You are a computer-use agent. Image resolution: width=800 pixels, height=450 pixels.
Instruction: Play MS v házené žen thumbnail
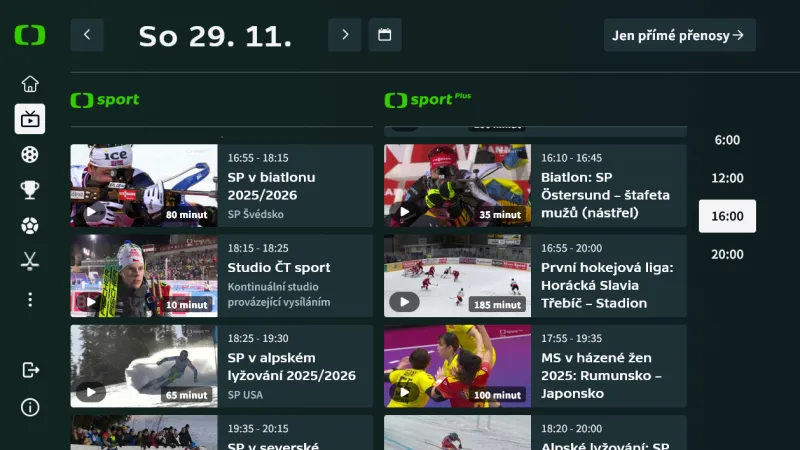pos(458,366)
